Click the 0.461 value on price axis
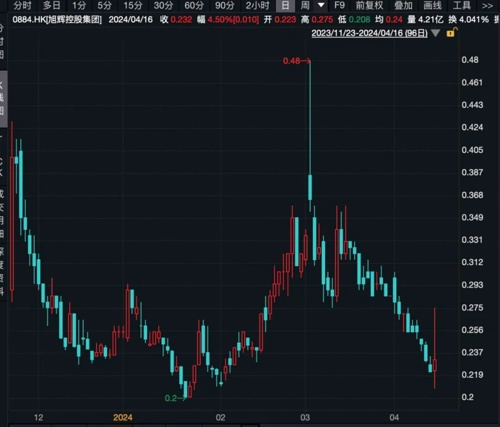500x427 pixels. pos(472,82)
